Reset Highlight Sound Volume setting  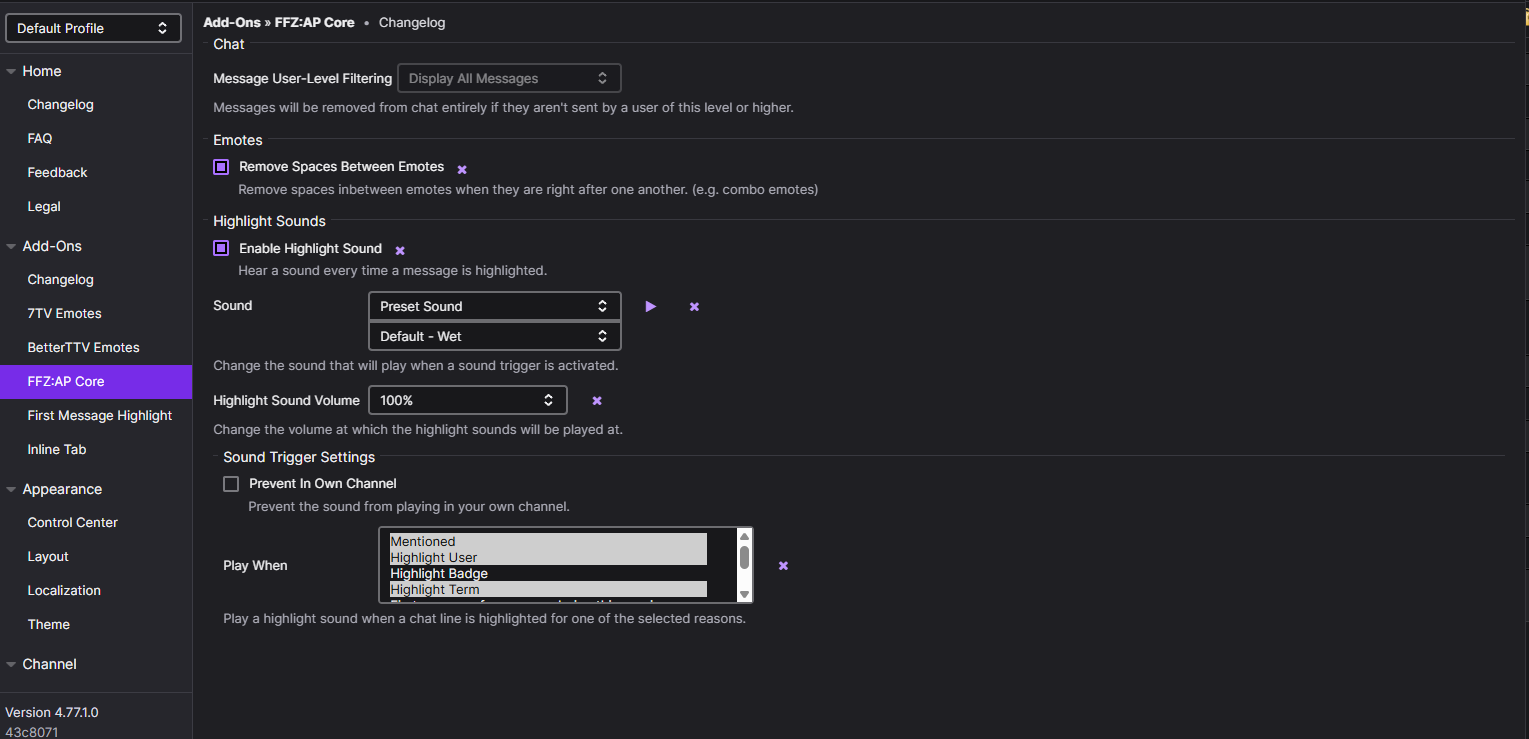coord(597,400)
